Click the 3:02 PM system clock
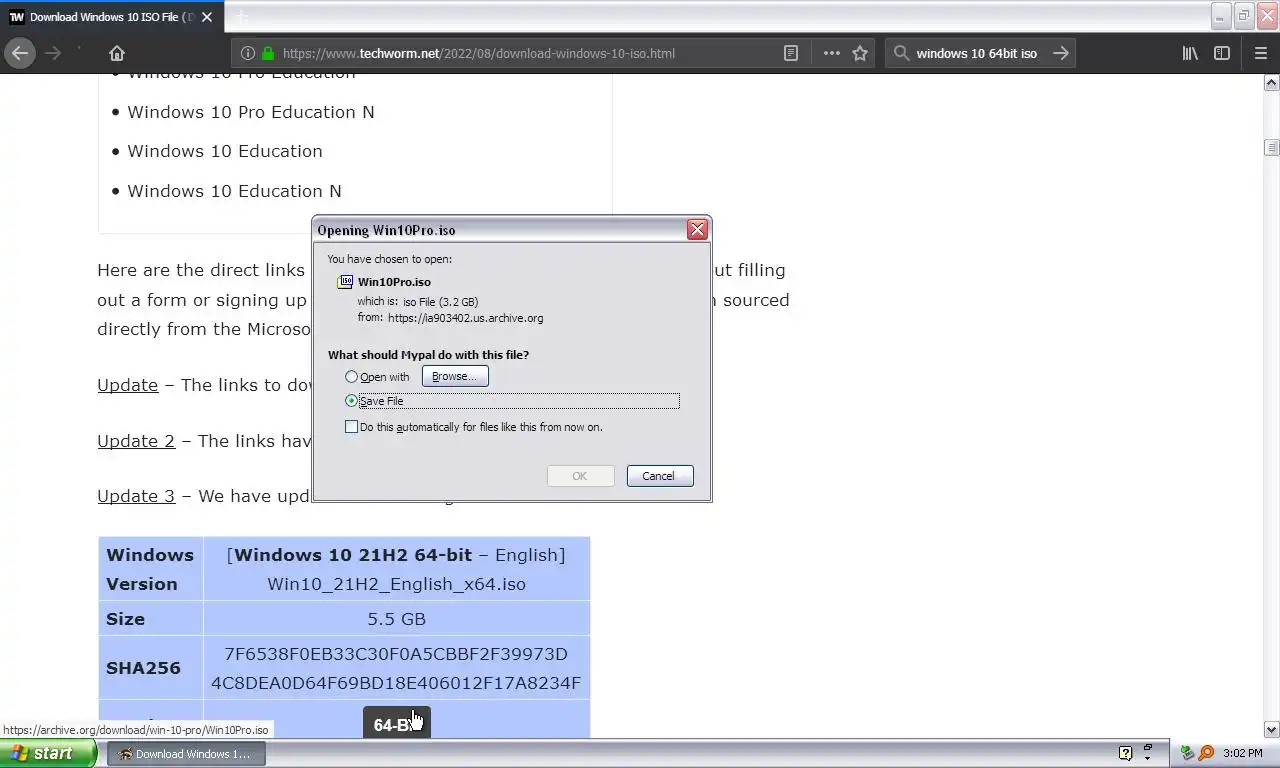 1242,753
